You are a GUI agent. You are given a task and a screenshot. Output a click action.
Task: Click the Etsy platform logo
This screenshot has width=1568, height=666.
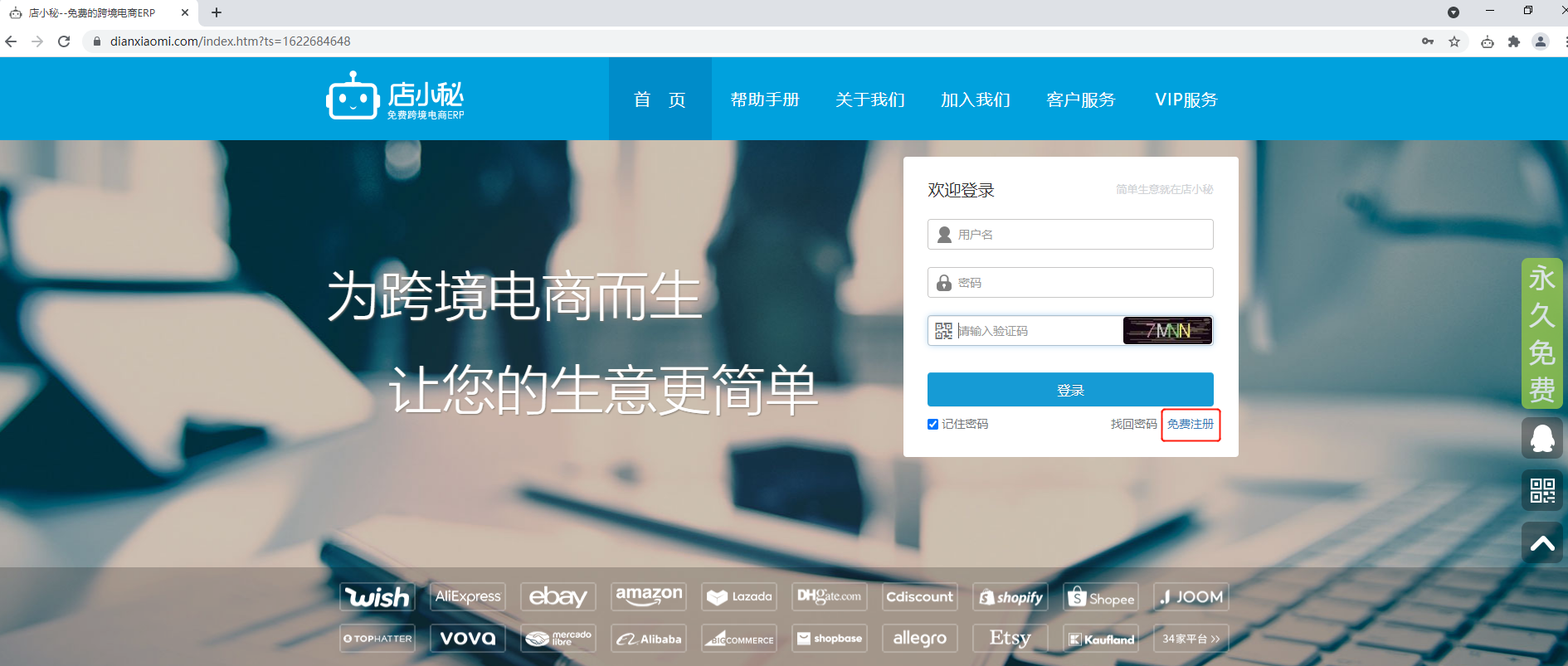coord(1010,638)
